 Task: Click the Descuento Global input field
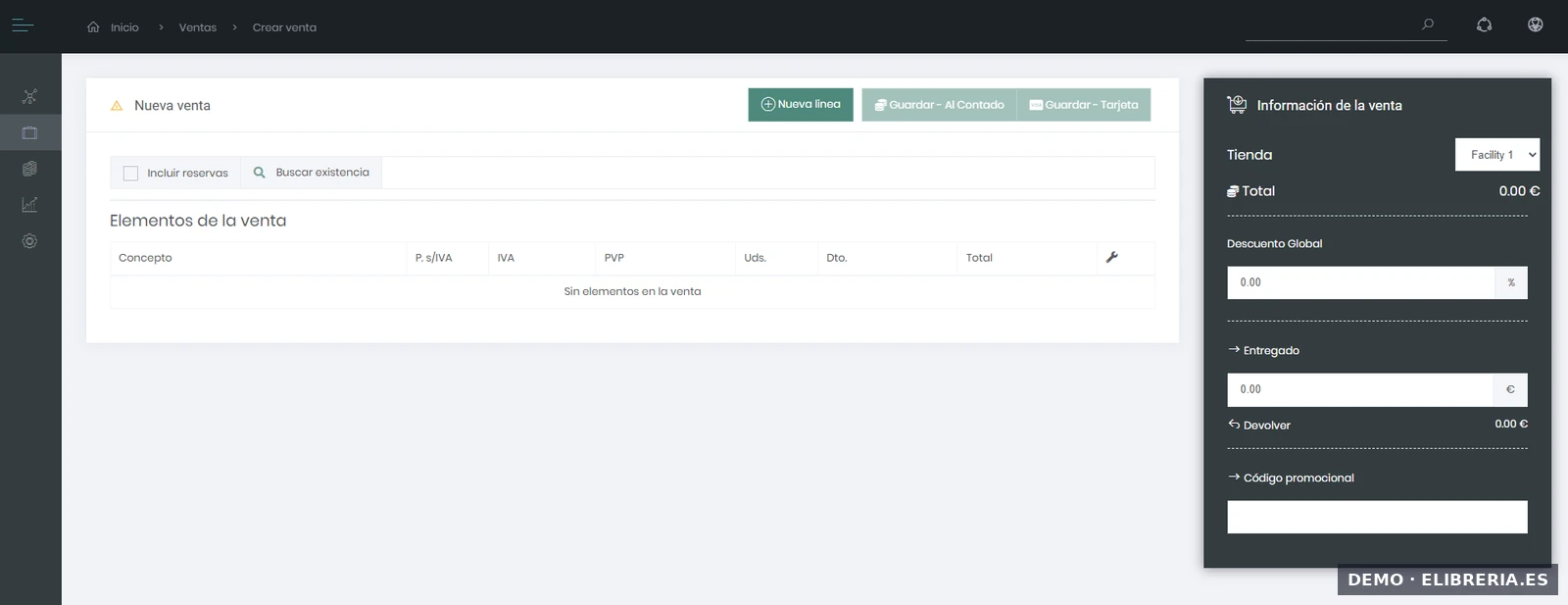click(x=1360, y=282)
